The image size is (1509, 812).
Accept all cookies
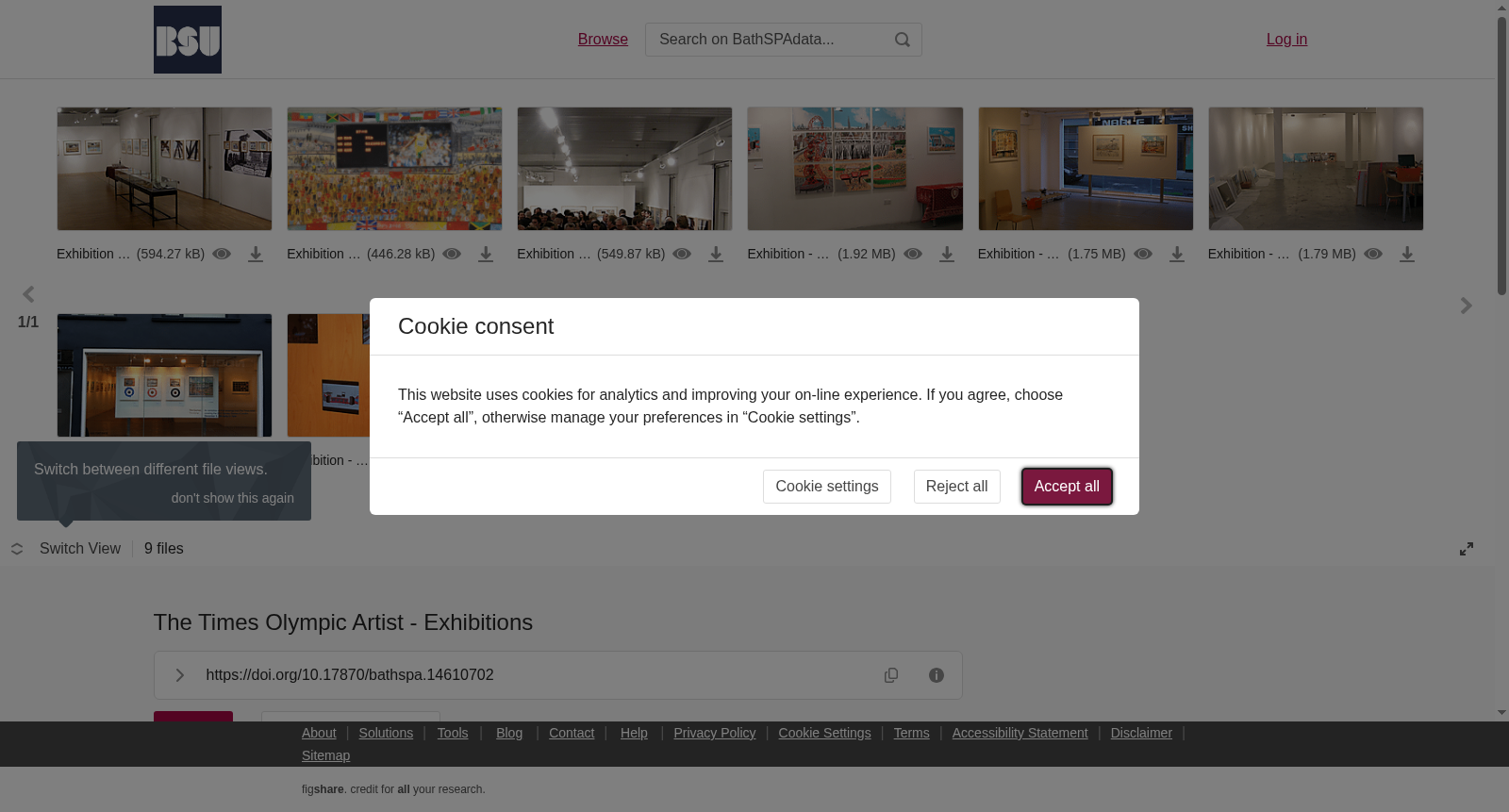pyautogui.click(x=1067, y=487)
